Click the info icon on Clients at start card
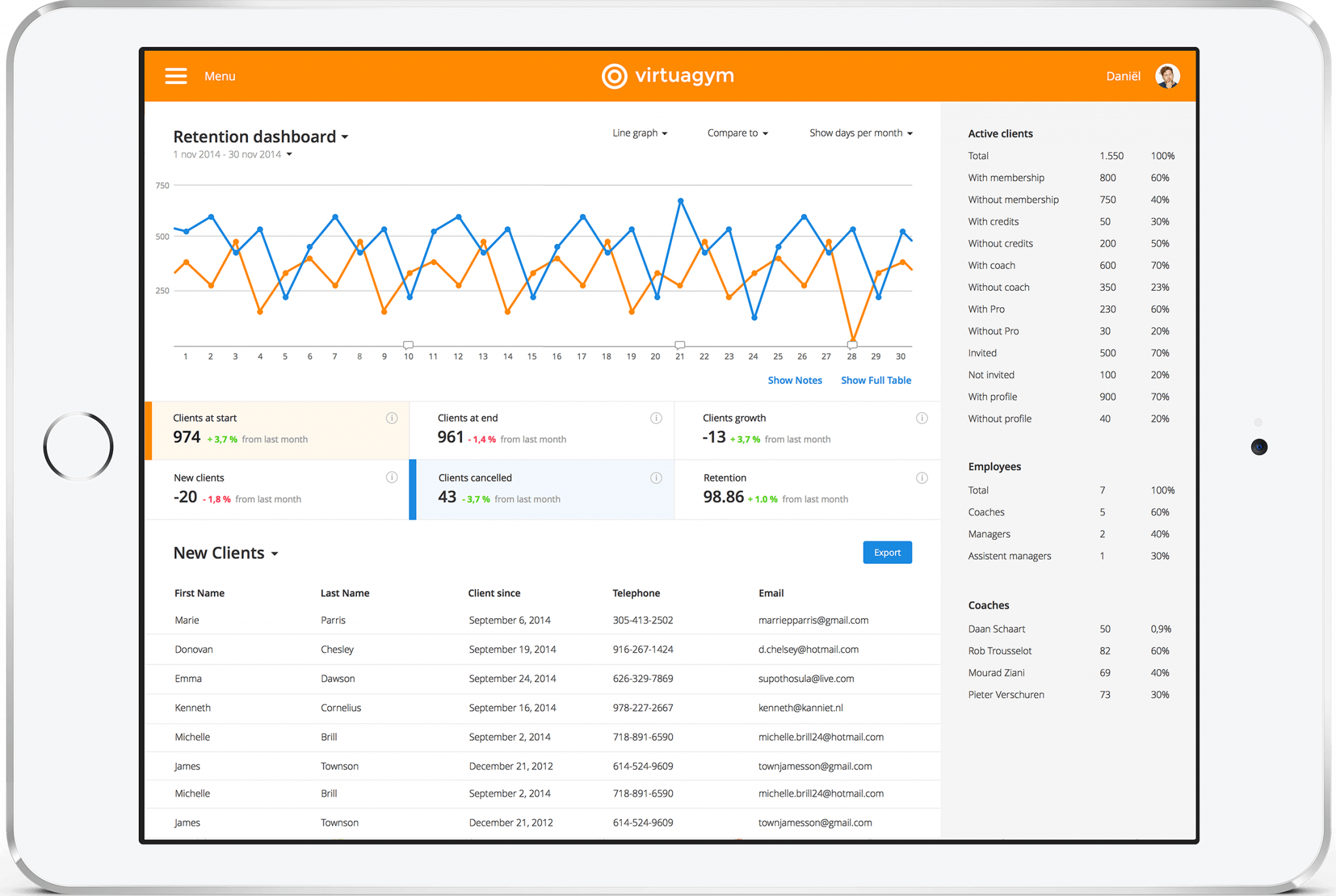 pos(391,418)
